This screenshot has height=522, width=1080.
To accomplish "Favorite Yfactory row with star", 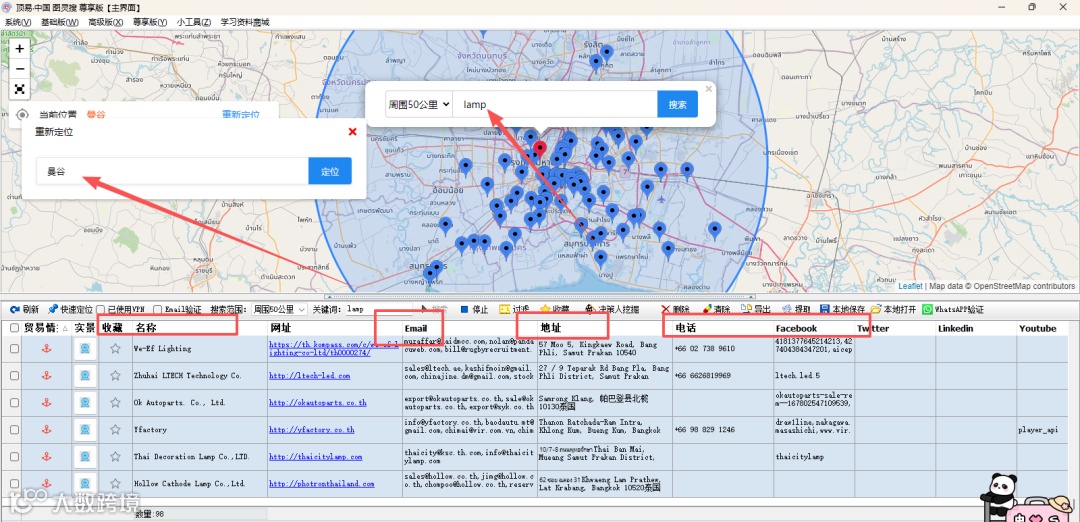I will pos(115,430).
